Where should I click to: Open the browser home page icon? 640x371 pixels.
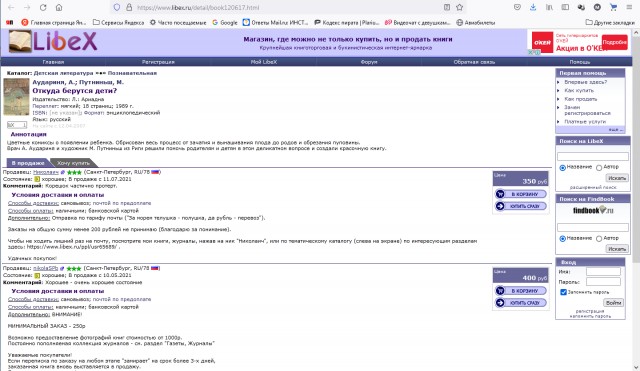pos(59,7)
